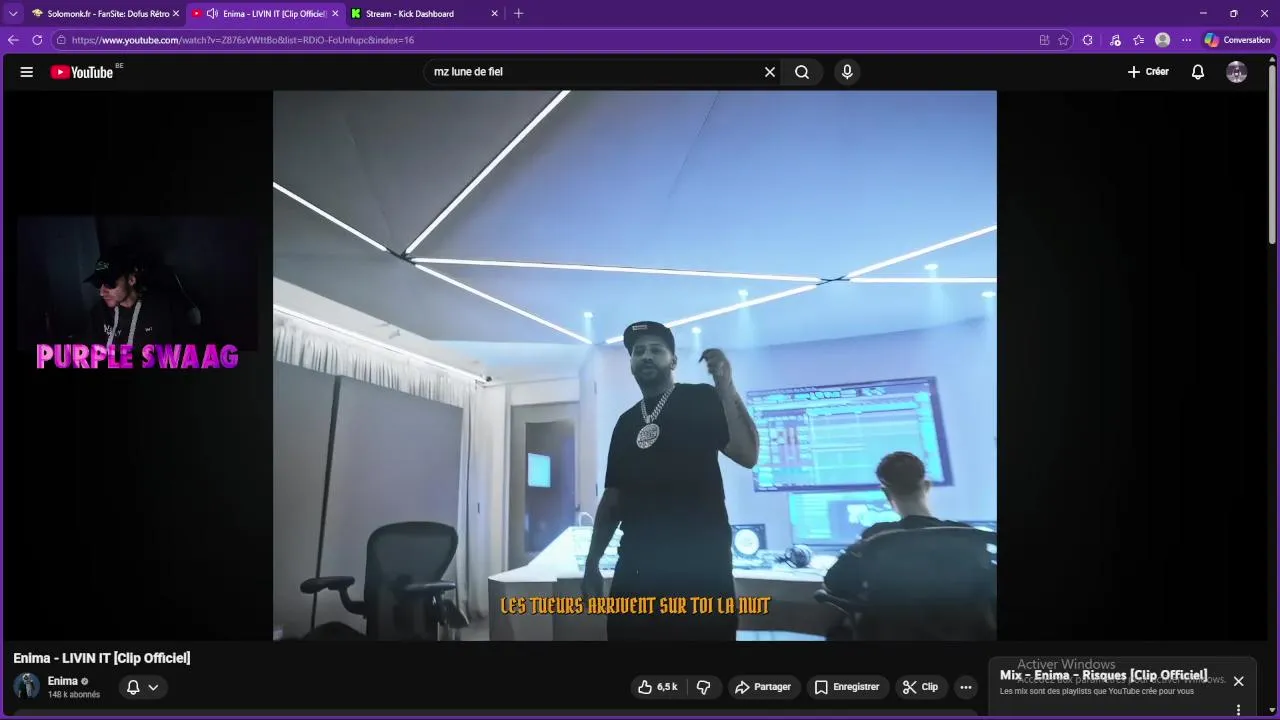Open Enima channel avatar

pyautogui.click(x=27, y=686)
